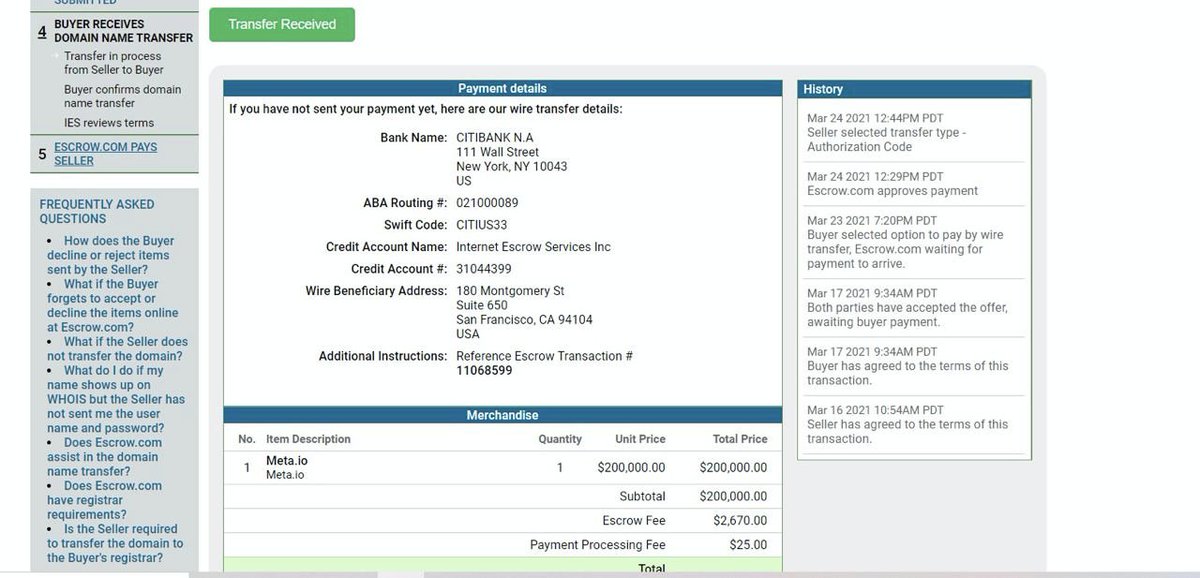The width and height of the screenshot is (1200, 578).
Task: Open FAQ 'What if the Buyer forgets to accept'
Action: 112,306
